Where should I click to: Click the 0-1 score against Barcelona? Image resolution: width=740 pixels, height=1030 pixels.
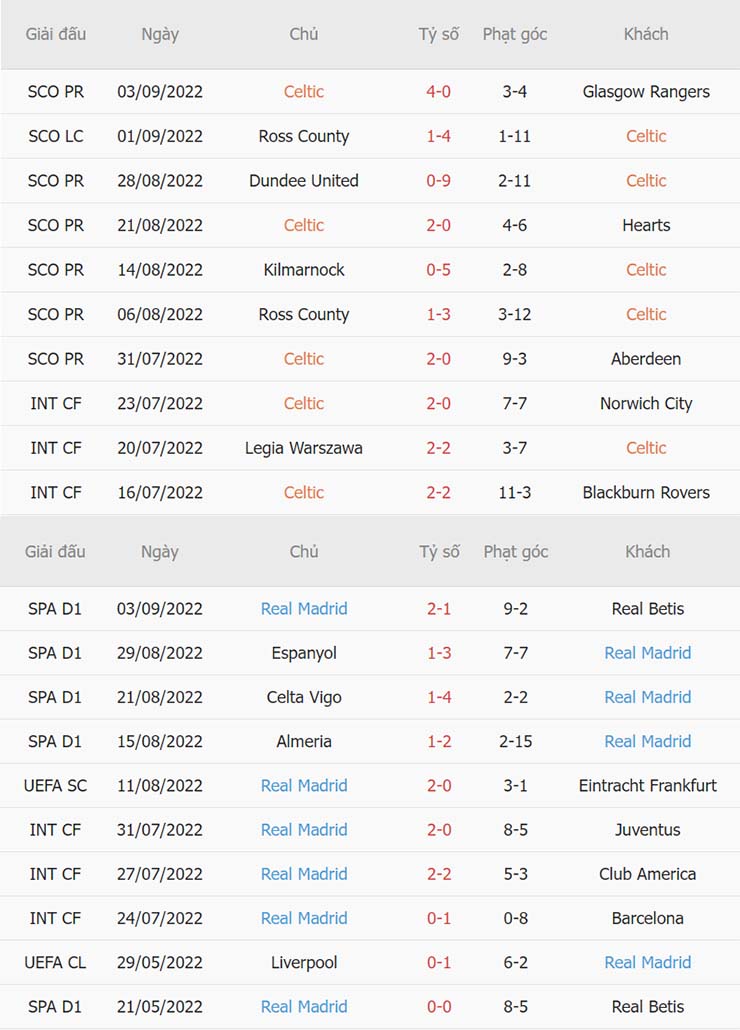click(x=438, y=918)
